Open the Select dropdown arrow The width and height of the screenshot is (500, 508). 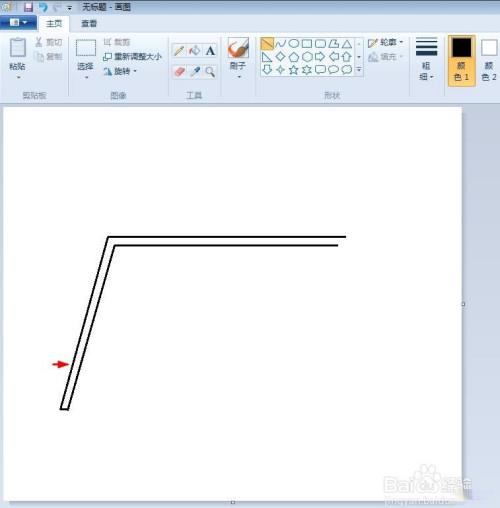[x=86, y=78]
